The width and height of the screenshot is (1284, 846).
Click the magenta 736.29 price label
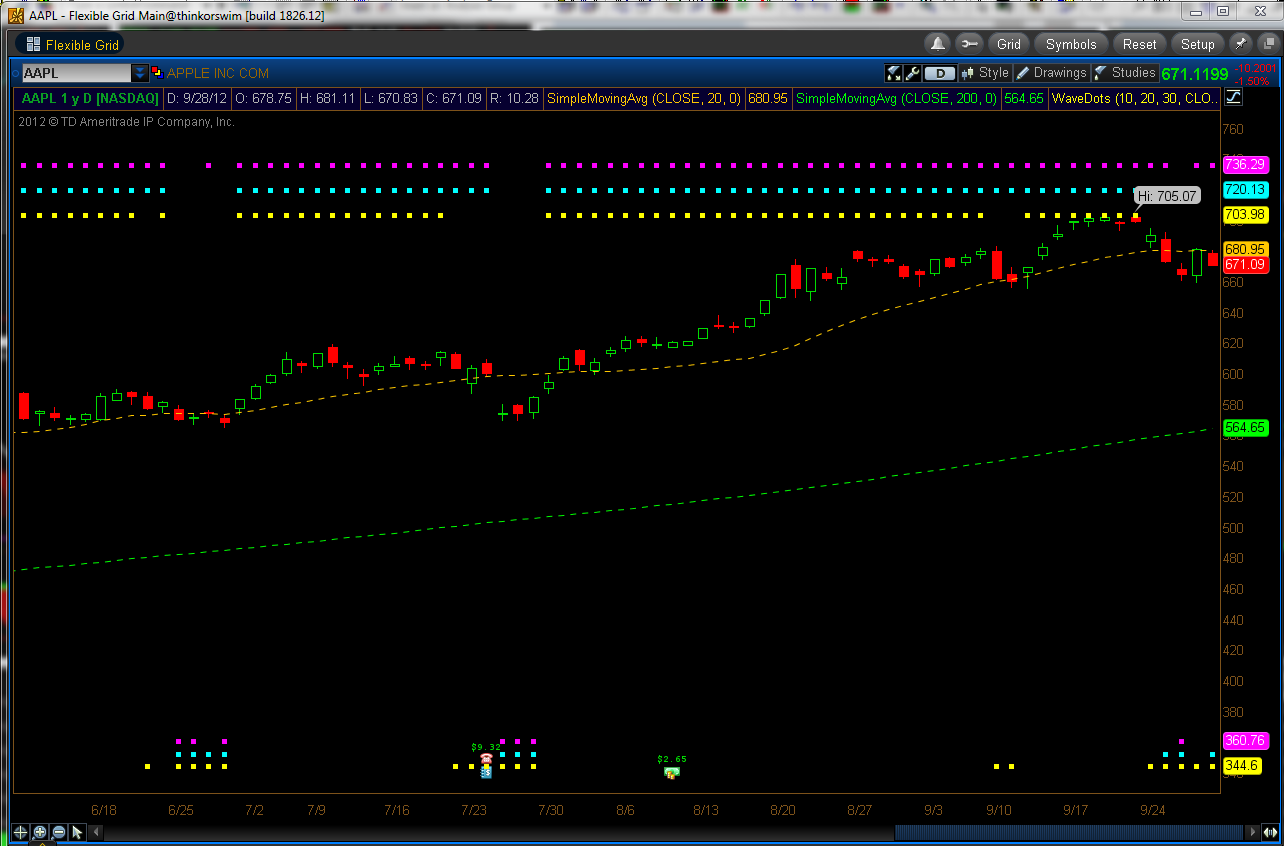pyautogui.click(x=1245, y=164)
